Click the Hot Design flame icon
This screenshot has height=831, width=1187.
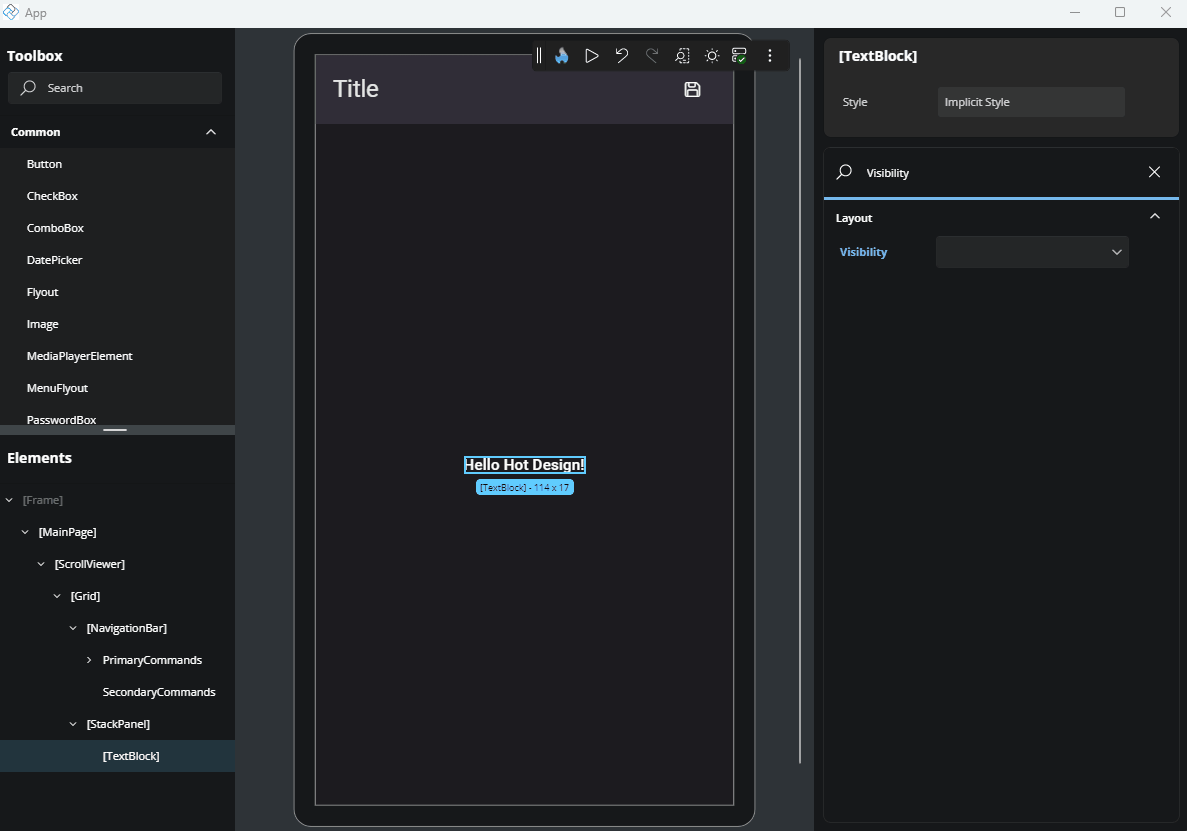tap(561, 55)
